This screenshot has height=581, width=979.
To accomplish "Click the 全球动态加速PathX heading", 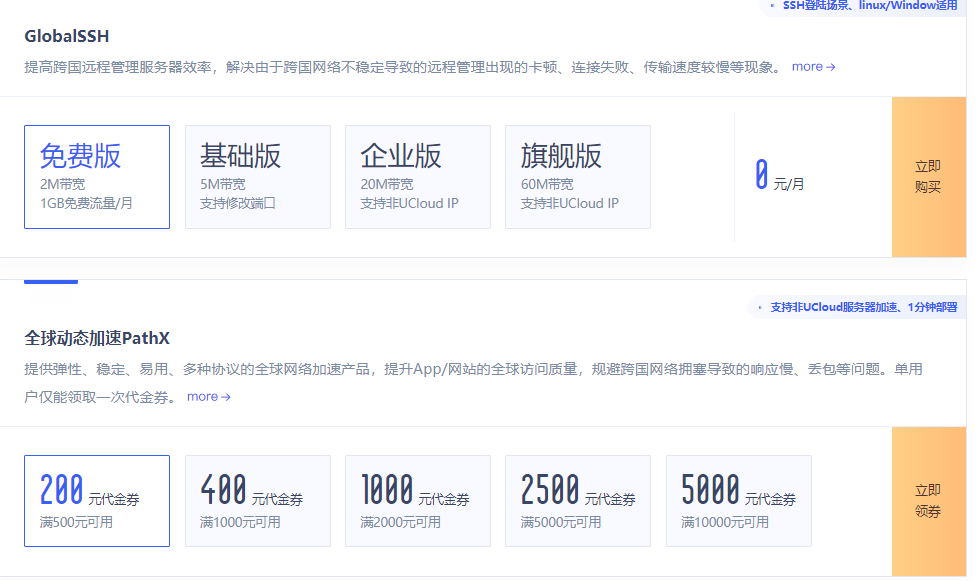I will 97,338.
